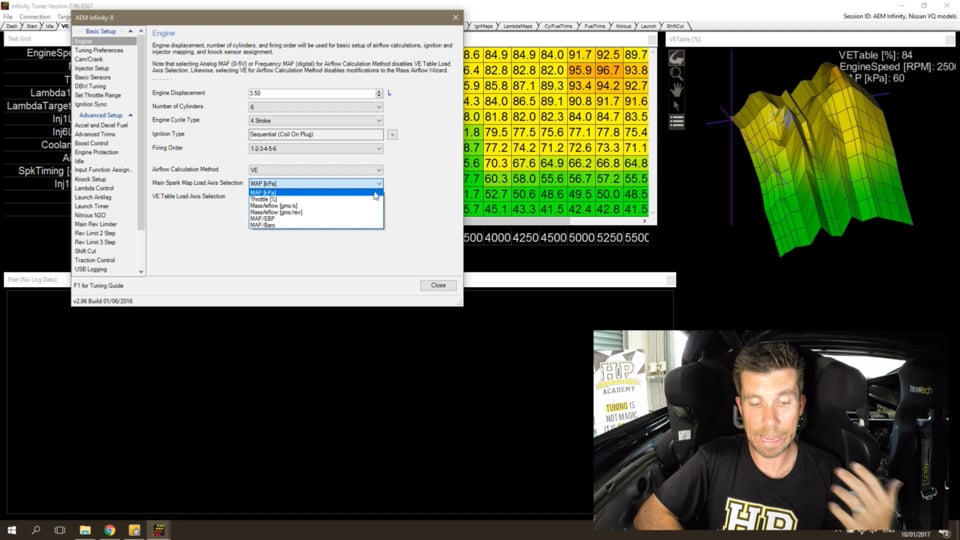Open File Explorer from the taskbar

tap(85, 530)
